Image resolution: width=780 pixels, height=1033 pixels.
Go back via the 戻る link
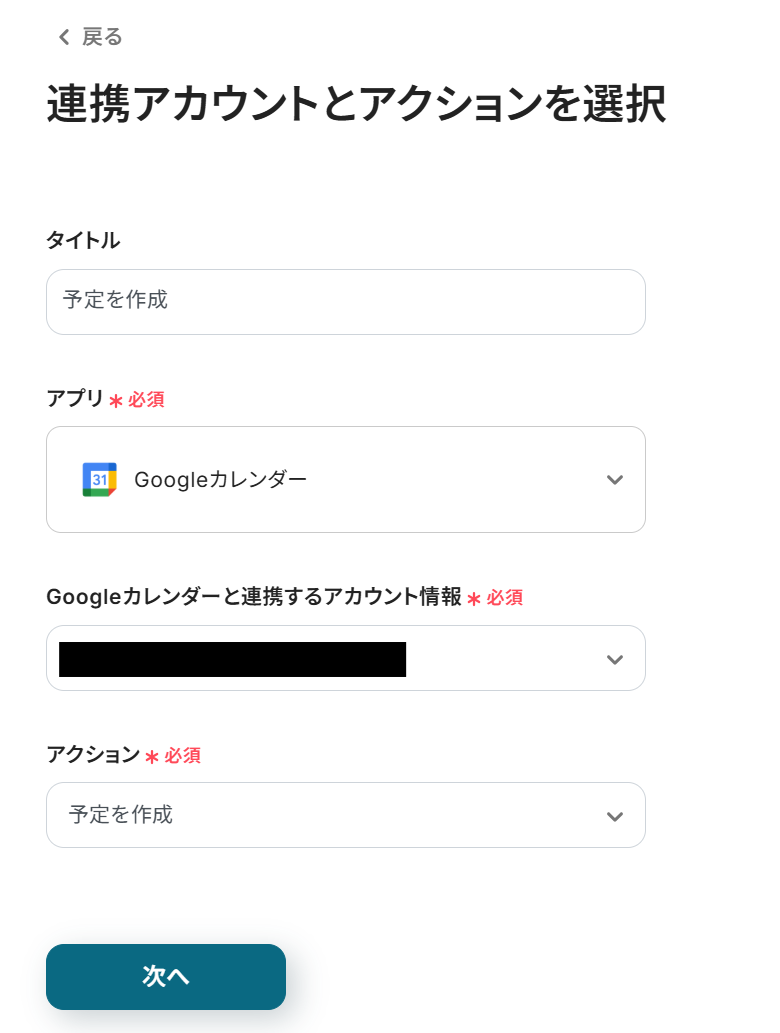click(x=102, y=38)
